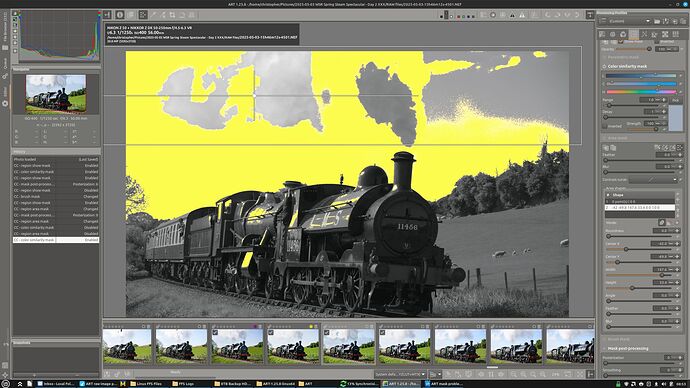Select 'CC - brush mask' history entry
The image size is (690, 388).
tap(56, 197)
